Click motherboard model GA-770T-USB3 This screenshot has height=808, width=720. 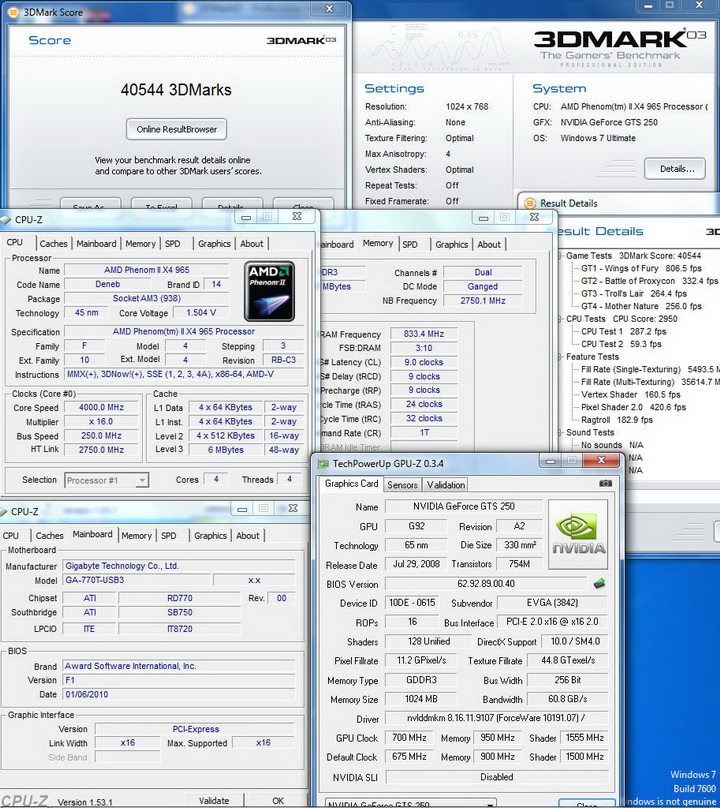click(137, 580)
